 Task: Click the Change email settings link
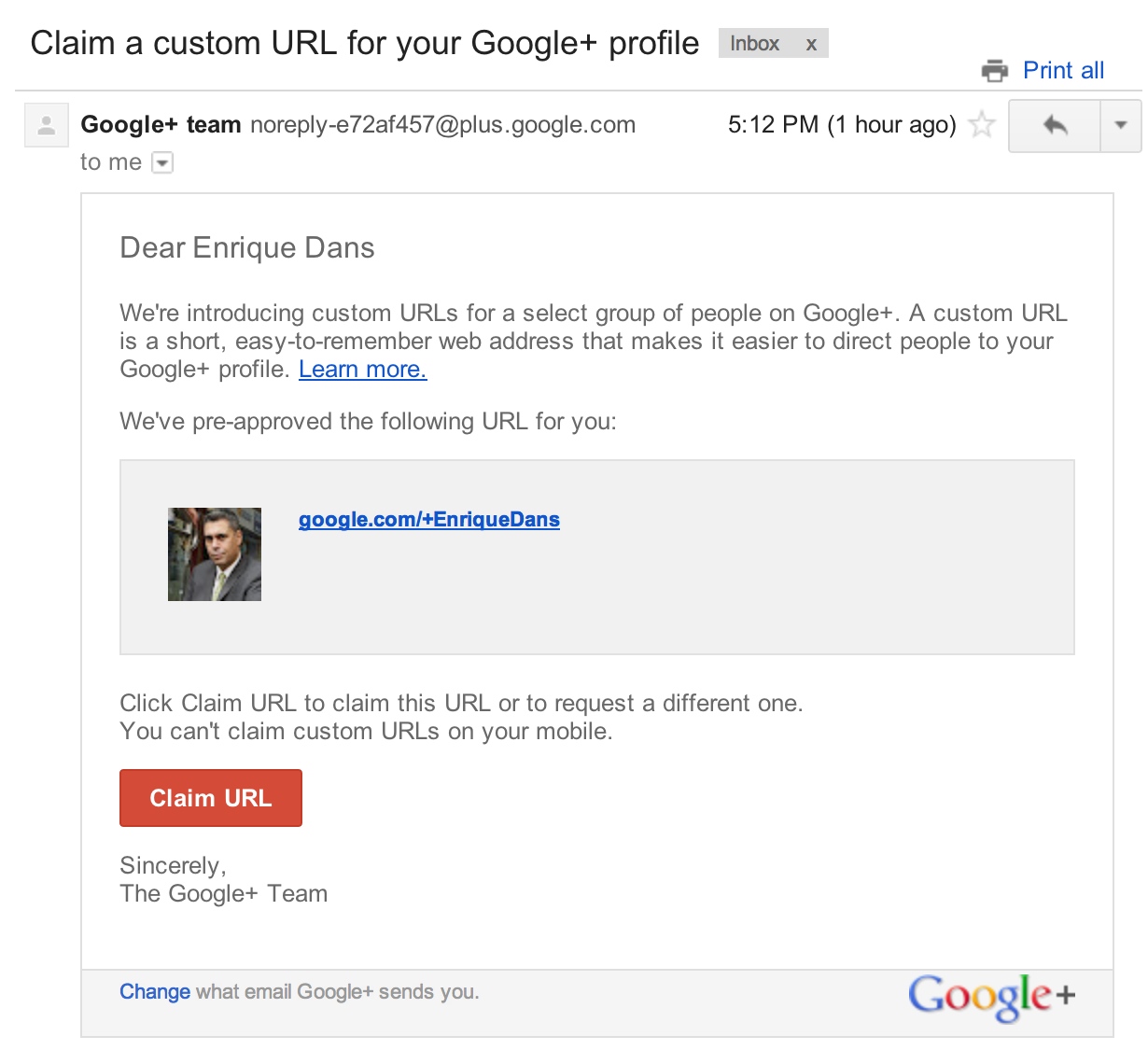click(x=155, y=992)
